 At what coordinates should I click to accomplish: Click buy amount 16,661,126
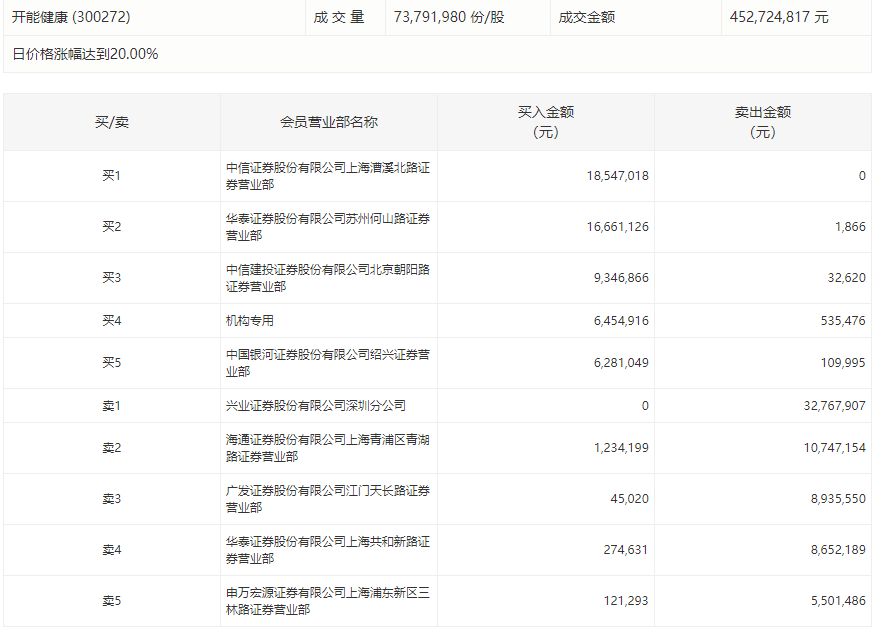[x=617, y=227]
